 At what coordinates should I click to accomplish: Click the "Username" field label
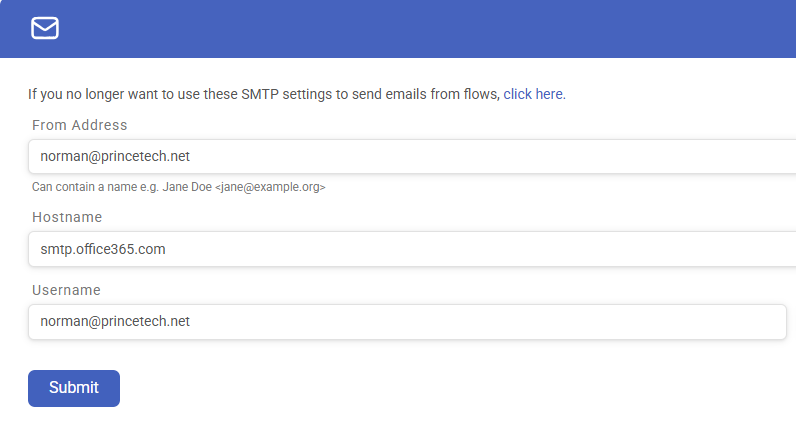click(67, 290)
